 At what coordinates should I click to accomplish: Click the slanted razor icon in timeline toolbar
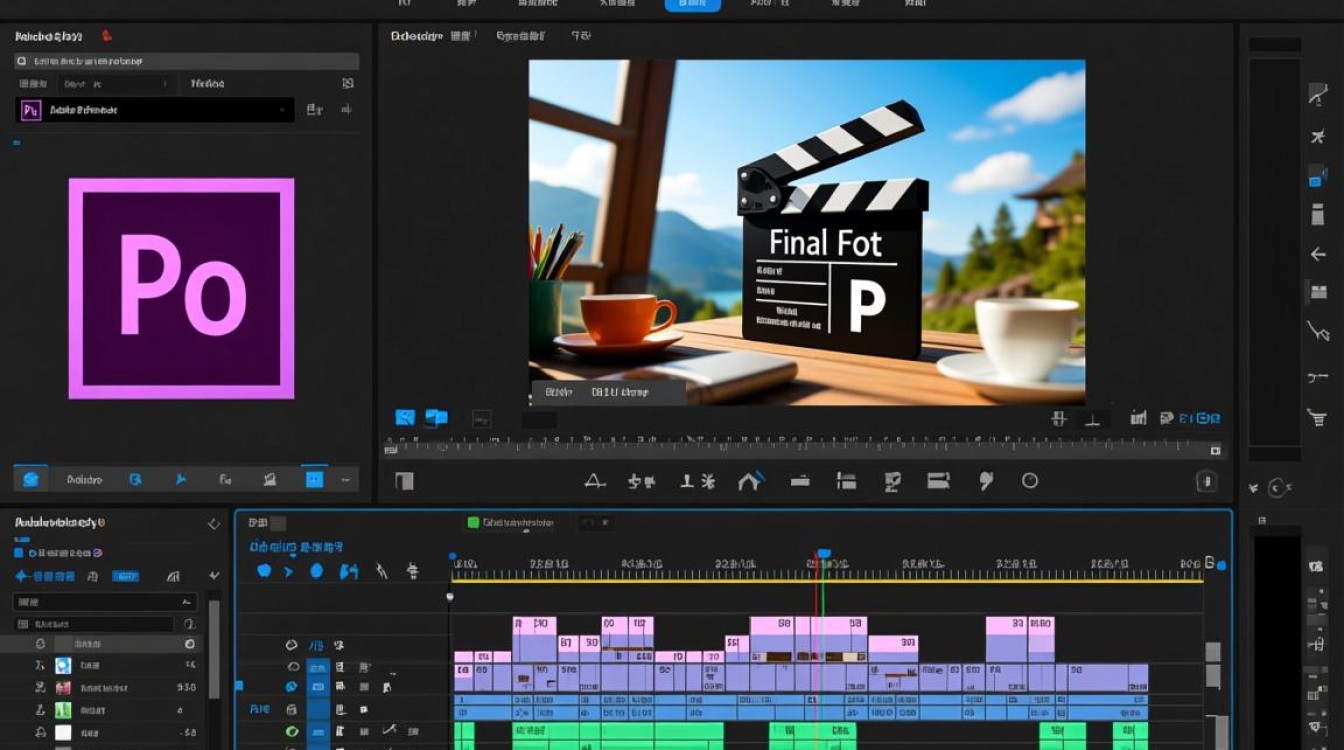coord(381,571)
